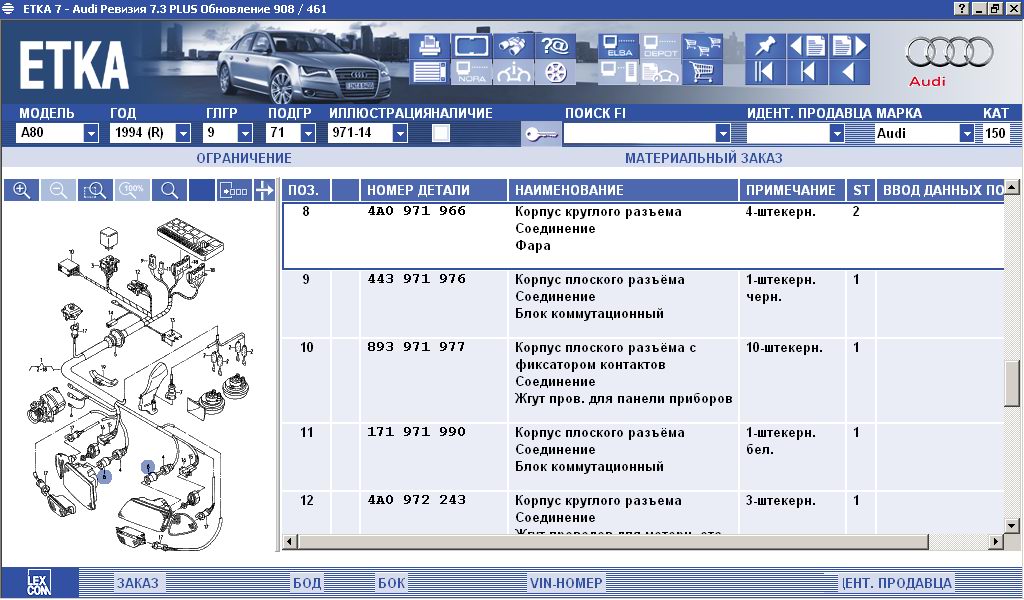Image resolution: width=1024 pixels, height=600 pixels.
Task: Zoom in on the illustration
Action: [22, 190]
